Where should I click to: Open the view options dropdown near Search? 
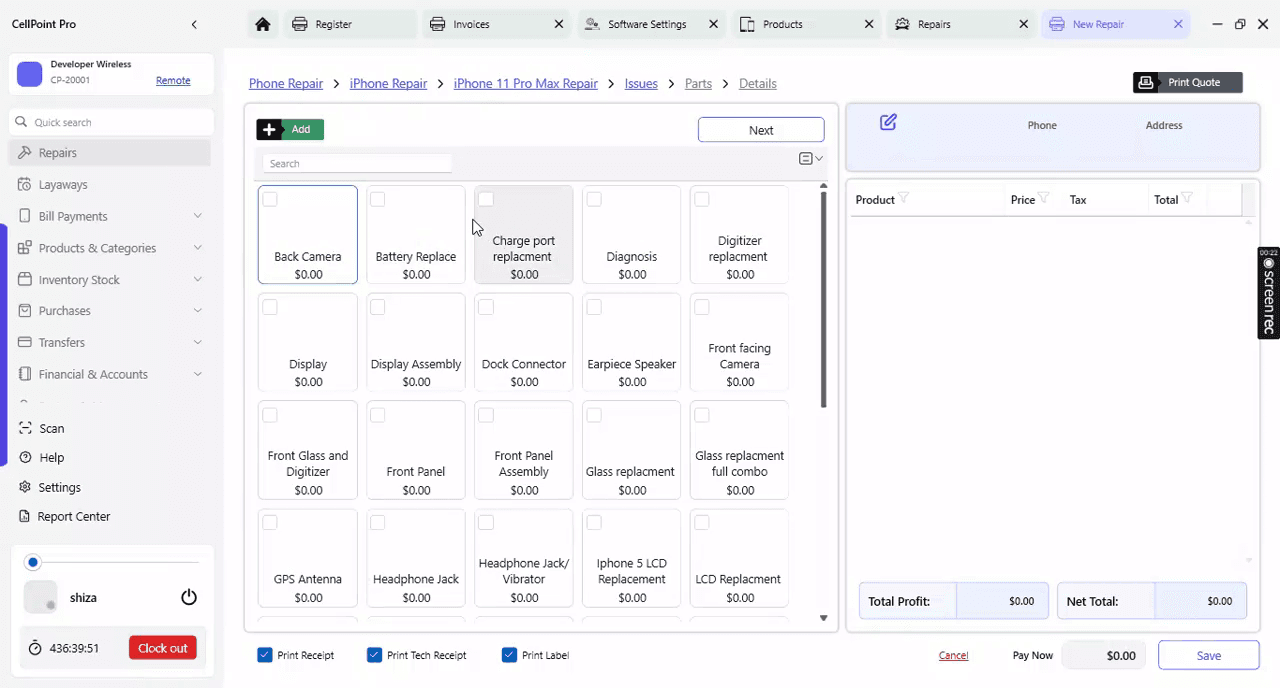click(811, 158)
